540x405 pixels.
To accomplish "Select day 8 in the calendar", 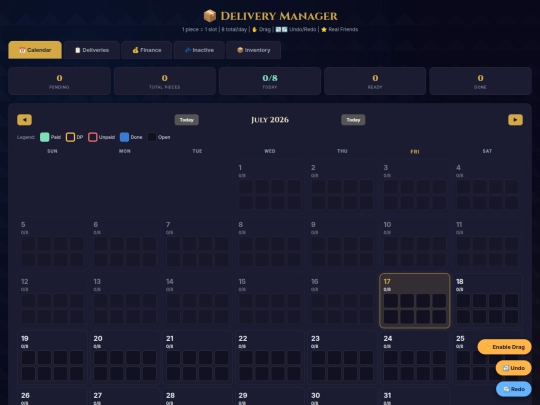I will (270, 243).
